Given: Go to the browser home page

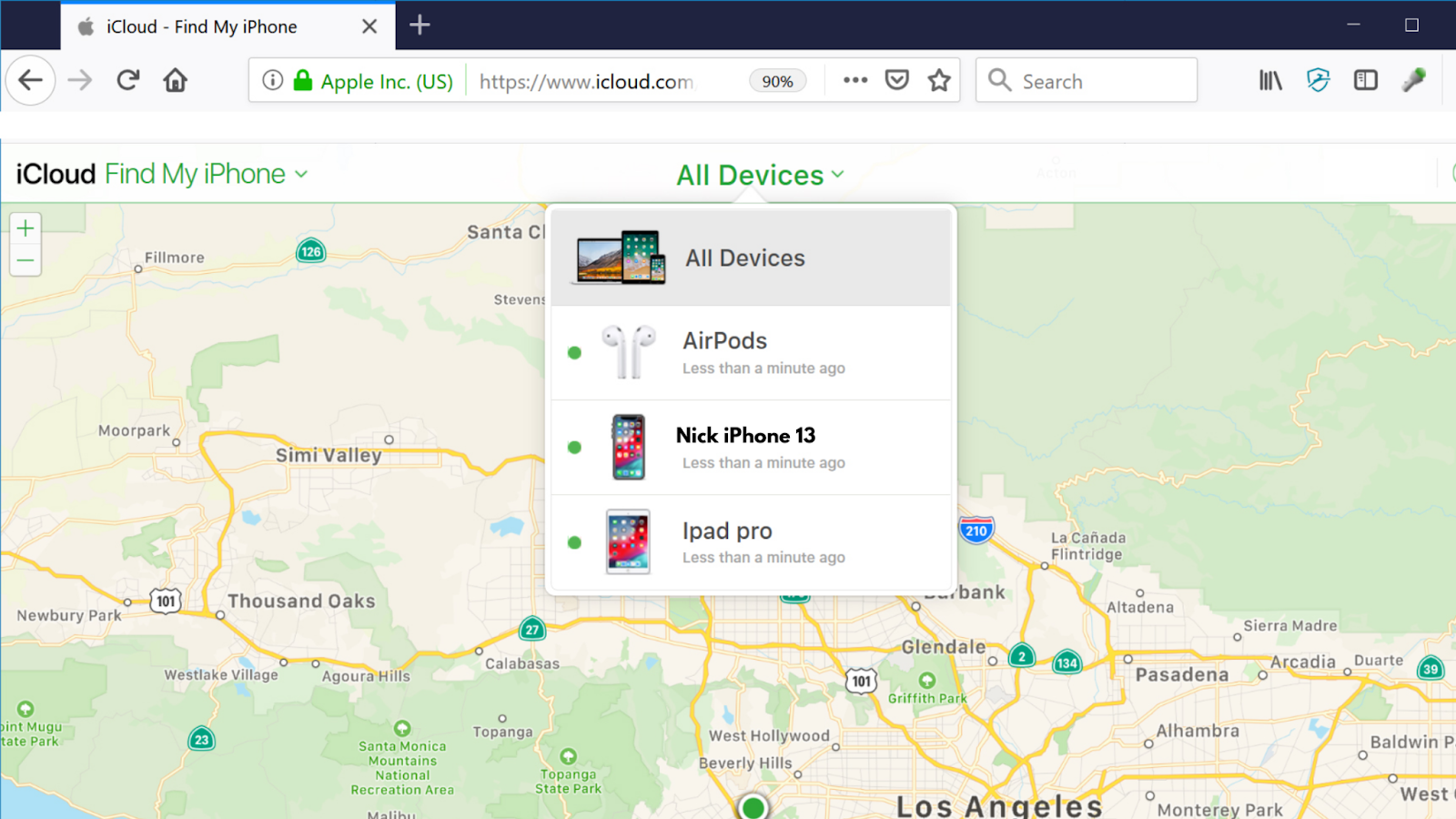Looking at the screenshot, I should pos(175,80).
